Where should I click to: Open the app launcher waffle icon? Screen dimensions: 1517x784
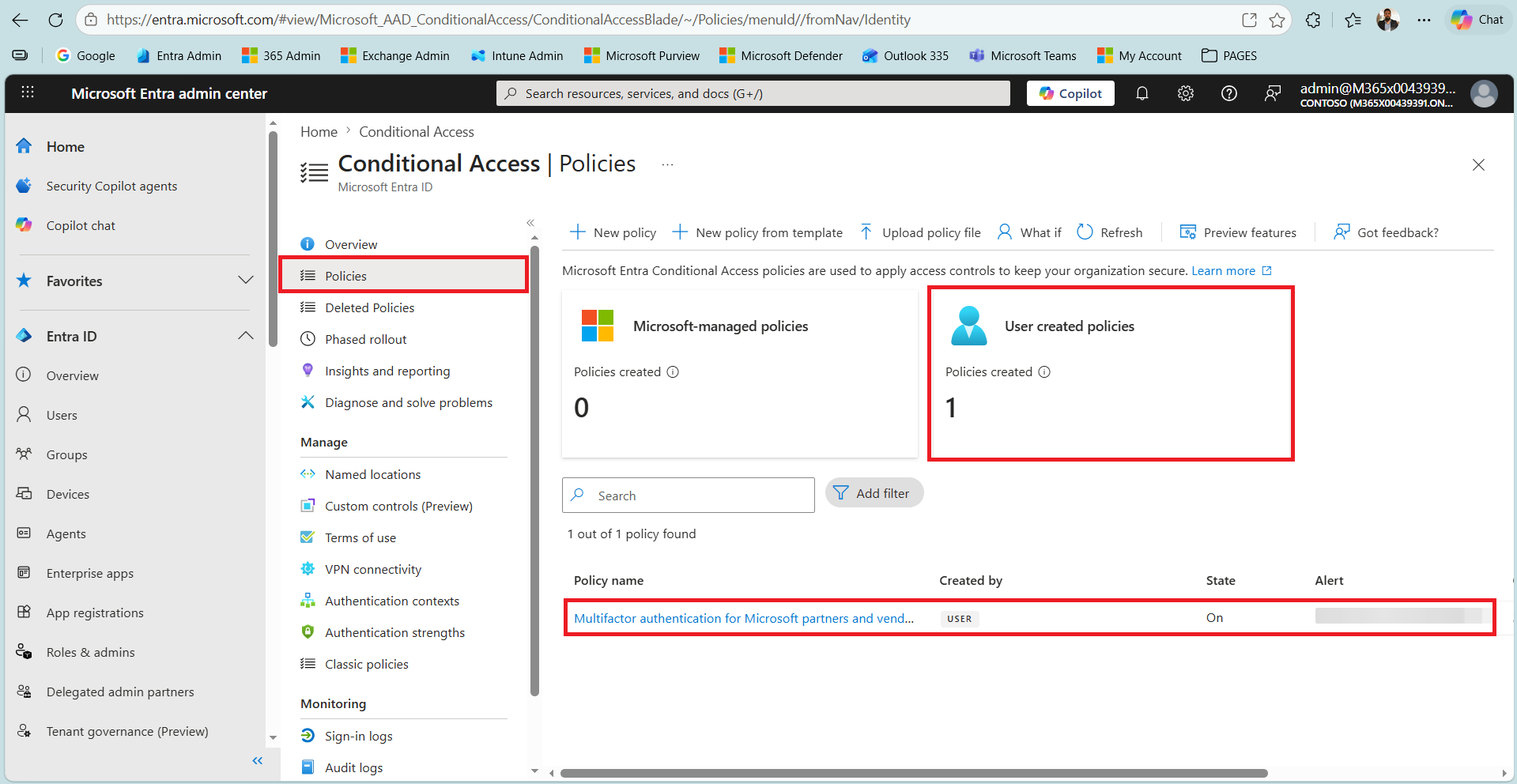[28, 92]
